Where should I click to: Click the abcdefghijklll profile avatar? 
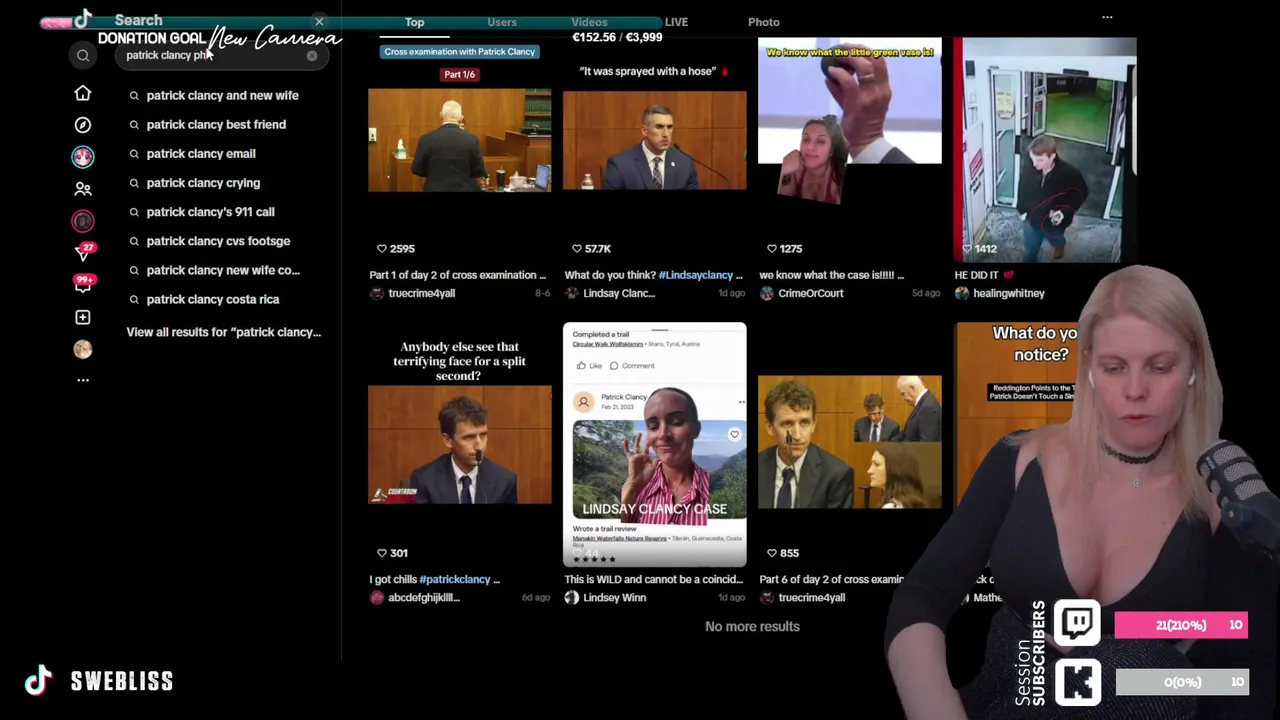click(377, 597)
